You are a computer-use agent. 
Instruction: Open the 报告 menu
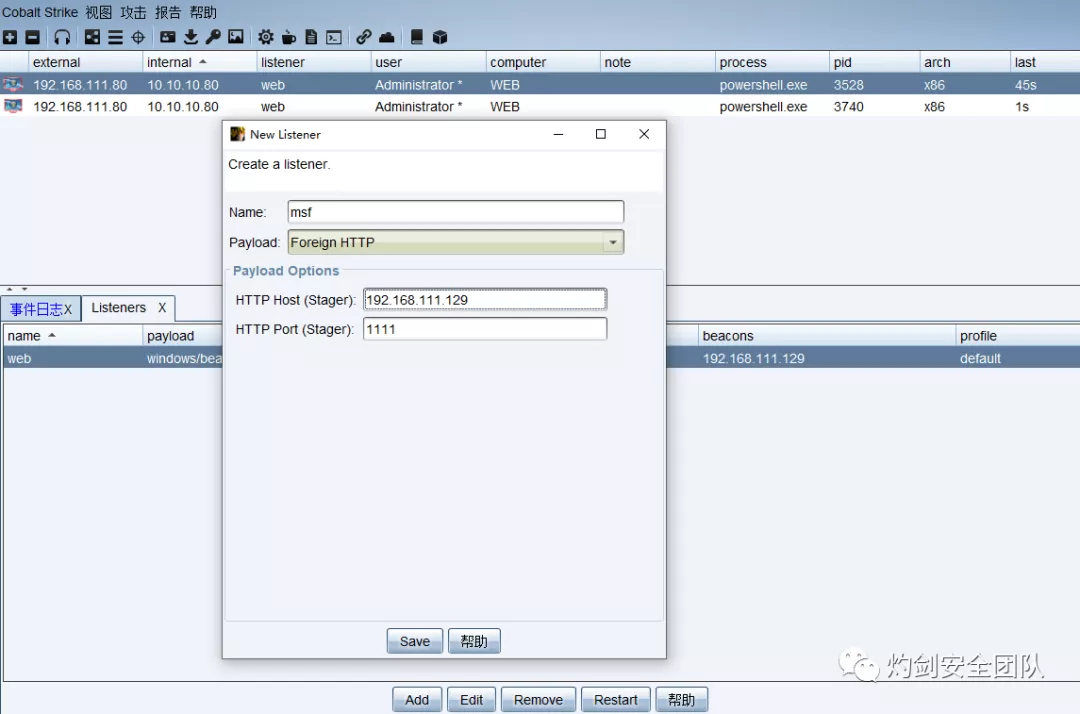point(167,12)
